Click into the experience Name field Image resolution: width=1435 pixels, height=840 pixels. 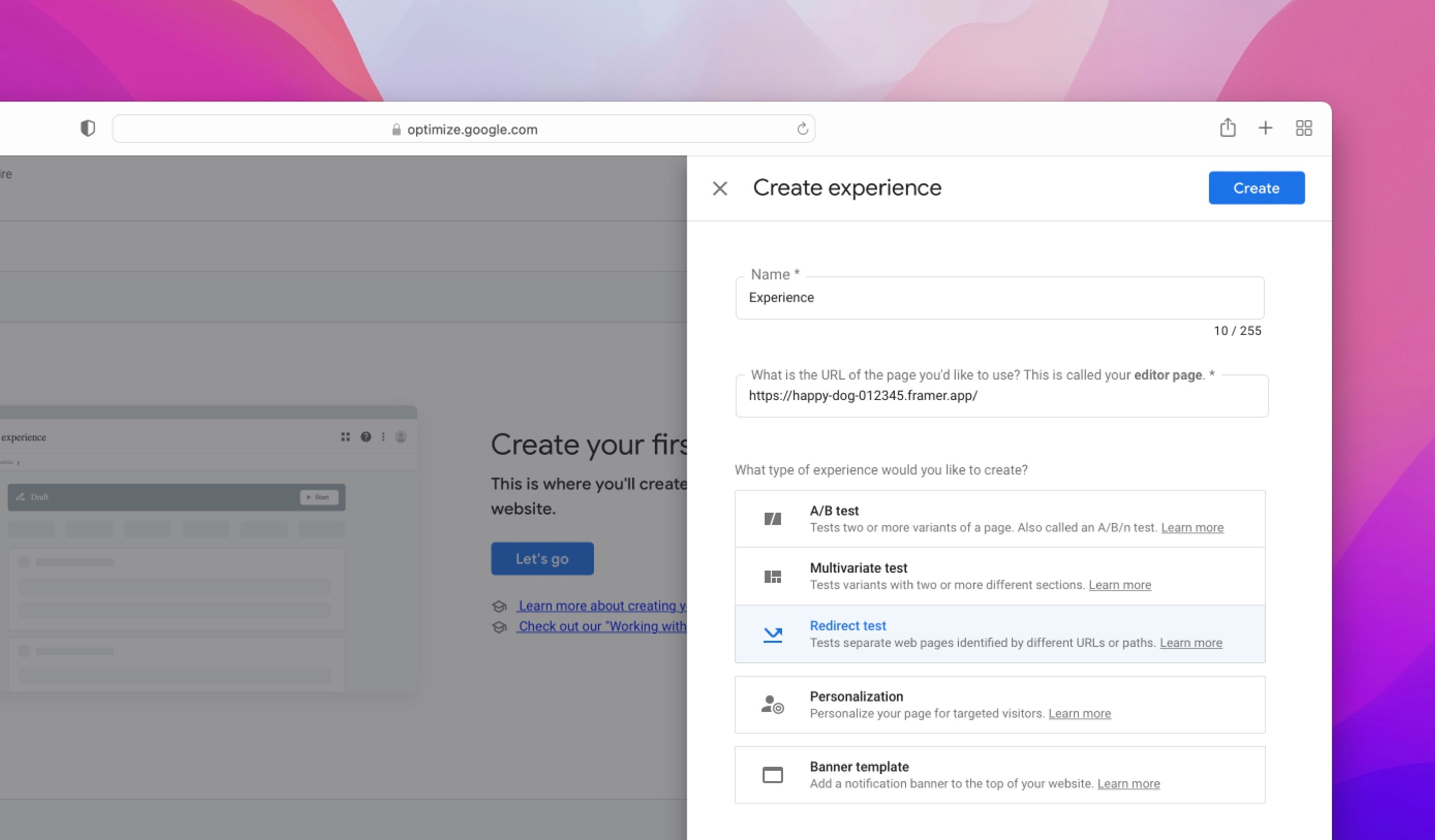[999, 298]
